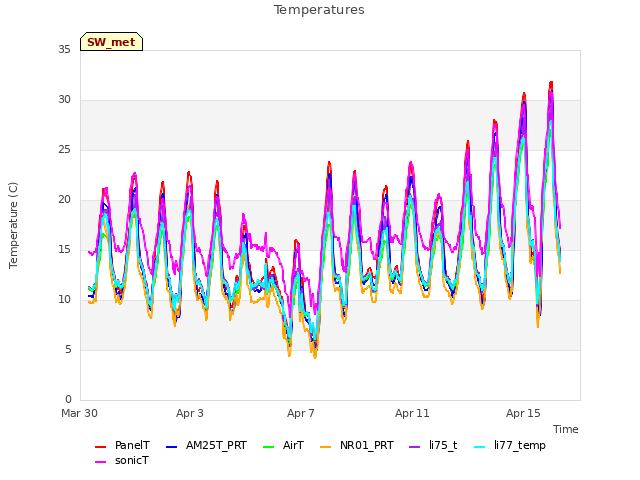Viewport: 640px width, 480px height.
Task: Click the 5 y-axis tick label
Action: pos(68,350)
